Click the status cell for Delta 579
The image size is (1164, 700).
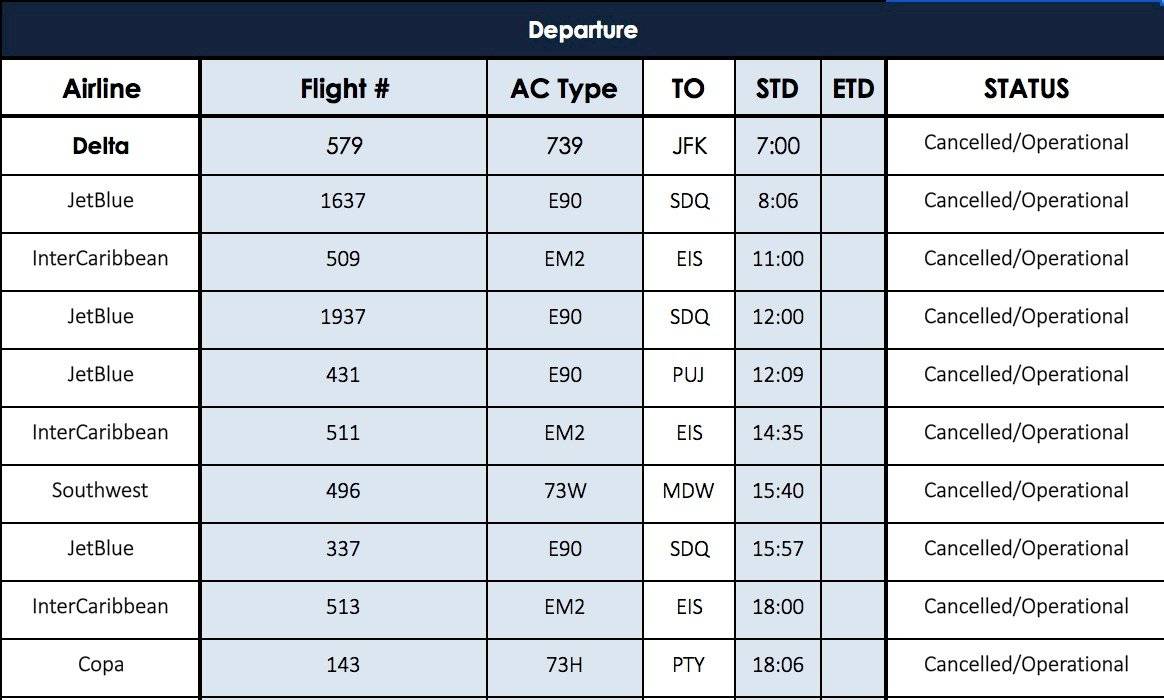pyautogui.click(x=1026, y=145)
